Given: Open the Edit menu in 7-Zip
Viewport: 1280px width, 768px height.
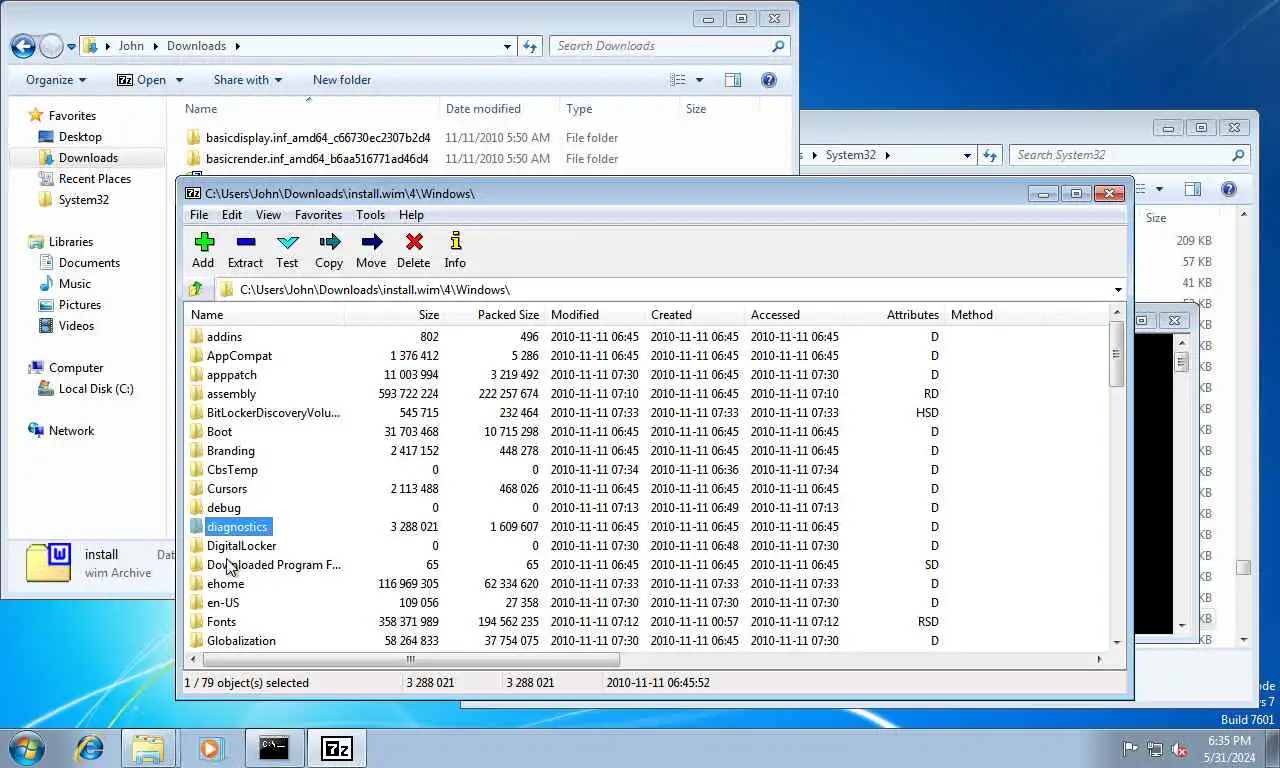Looking at the screenshot, I should [232, 215].
